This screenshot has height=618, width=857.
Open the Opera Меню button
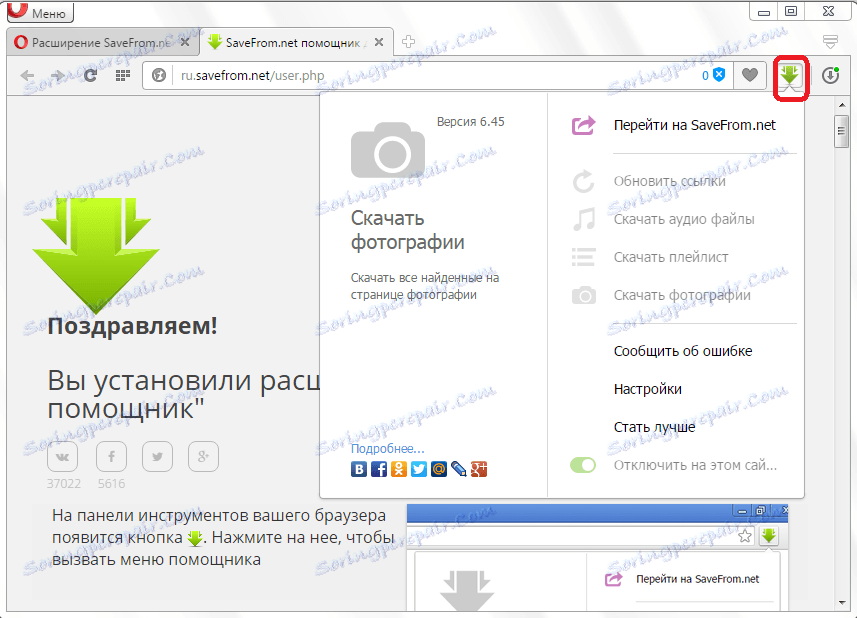(x=38, y=12)
